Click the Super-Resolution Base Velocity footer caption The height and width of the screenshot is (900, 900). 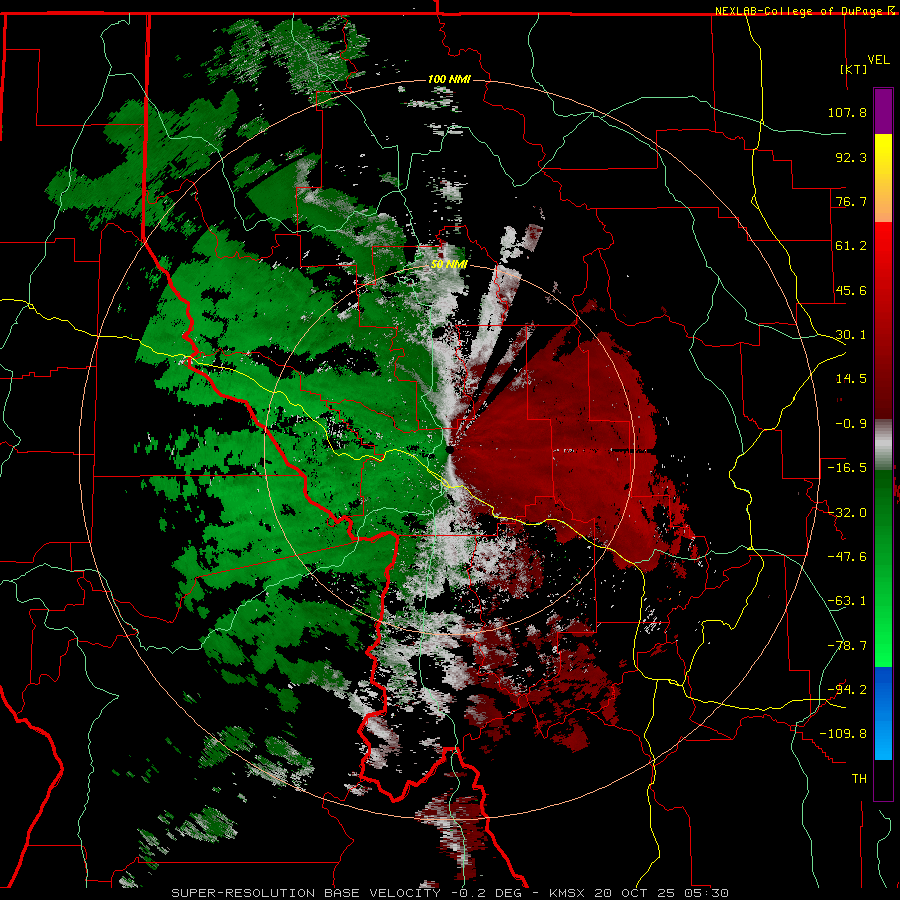coord(450,893)
